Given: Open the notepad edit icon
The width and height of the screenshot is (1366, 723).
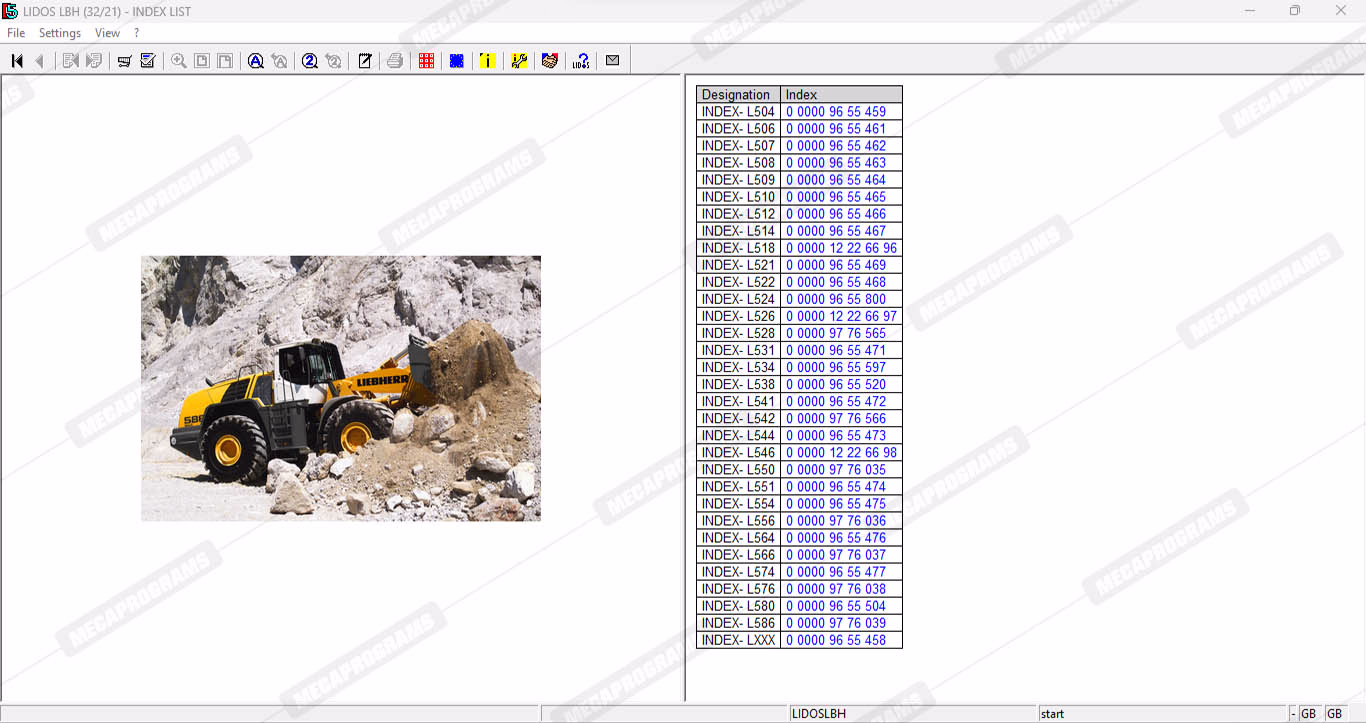Looking at the screenshot, I should click(365, 61).
